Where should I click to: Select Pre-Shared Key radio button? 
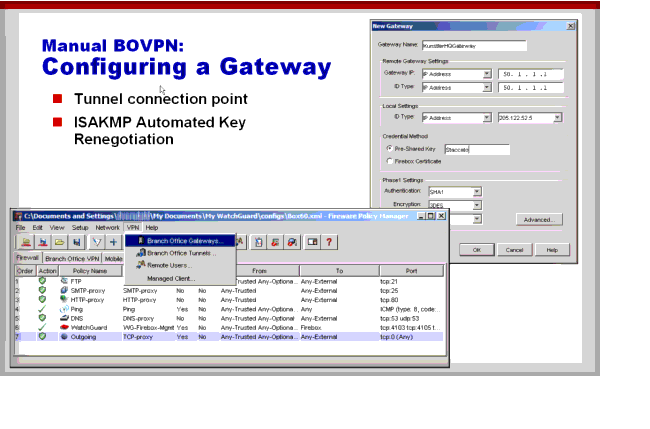(388, 149)
